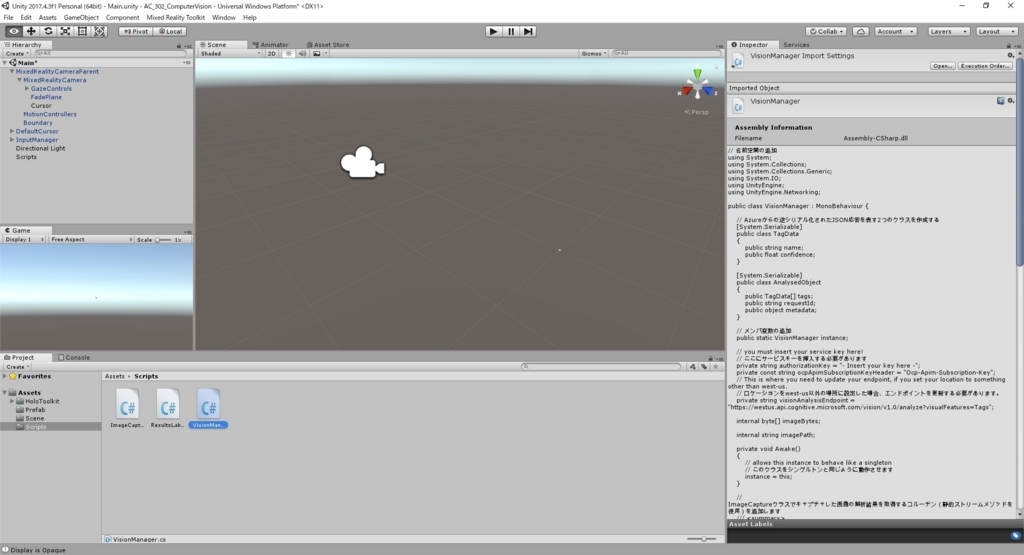This screenshot has width=1024, height=555.
Task: Click Search by Type icon
Action: pos(693,367)
